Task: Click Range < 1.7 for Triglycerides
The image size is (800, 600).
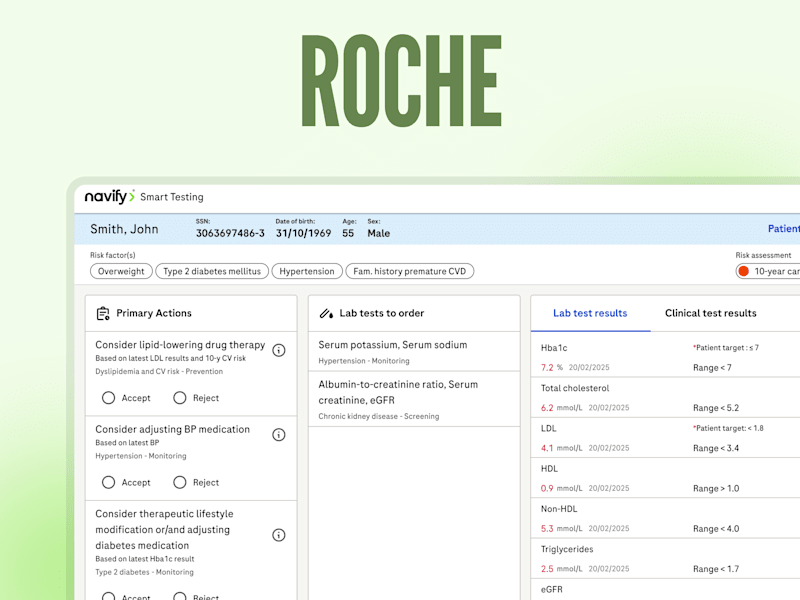Action: [x=716, y=569]
